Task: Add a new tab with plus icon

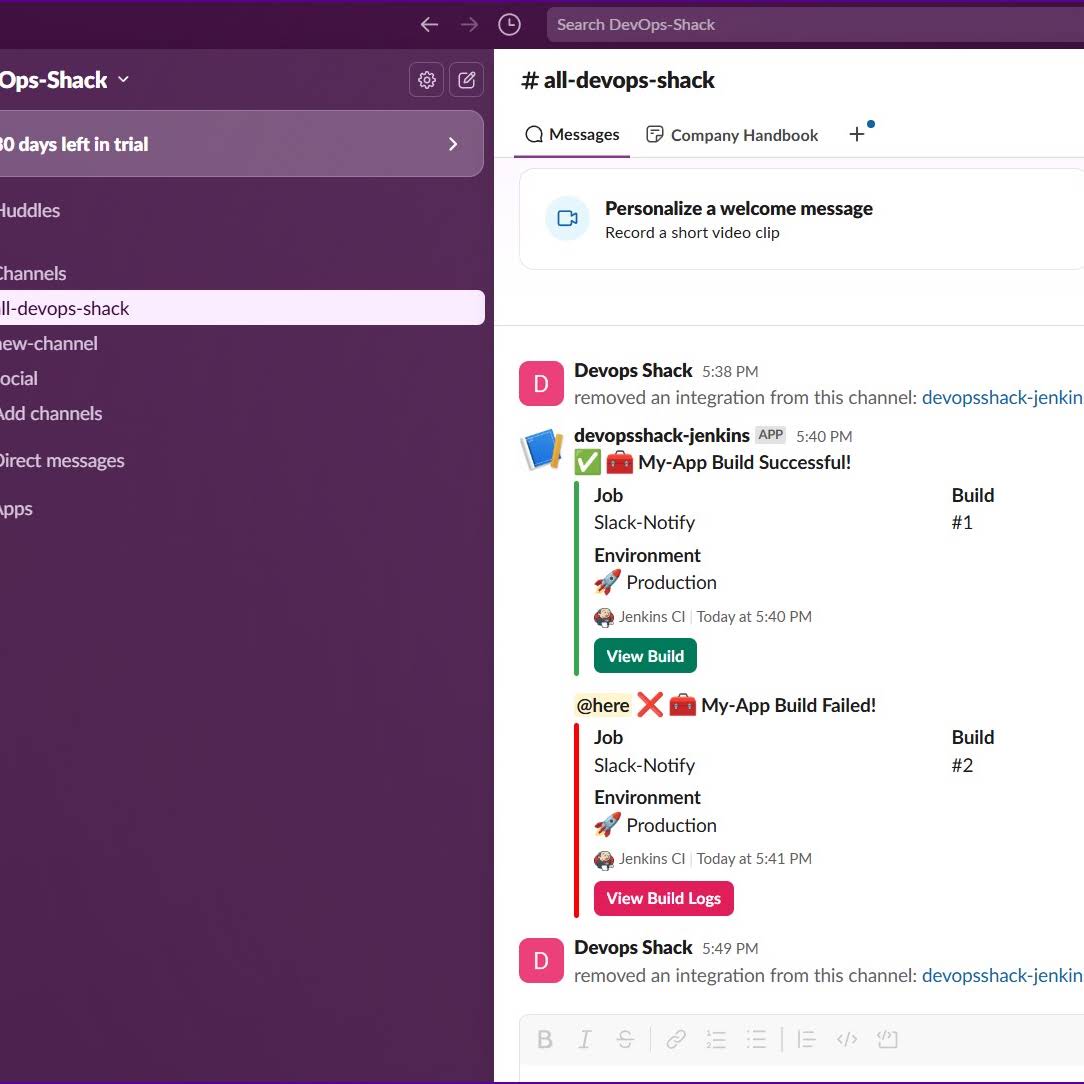Action: click(x=857, y=134)
